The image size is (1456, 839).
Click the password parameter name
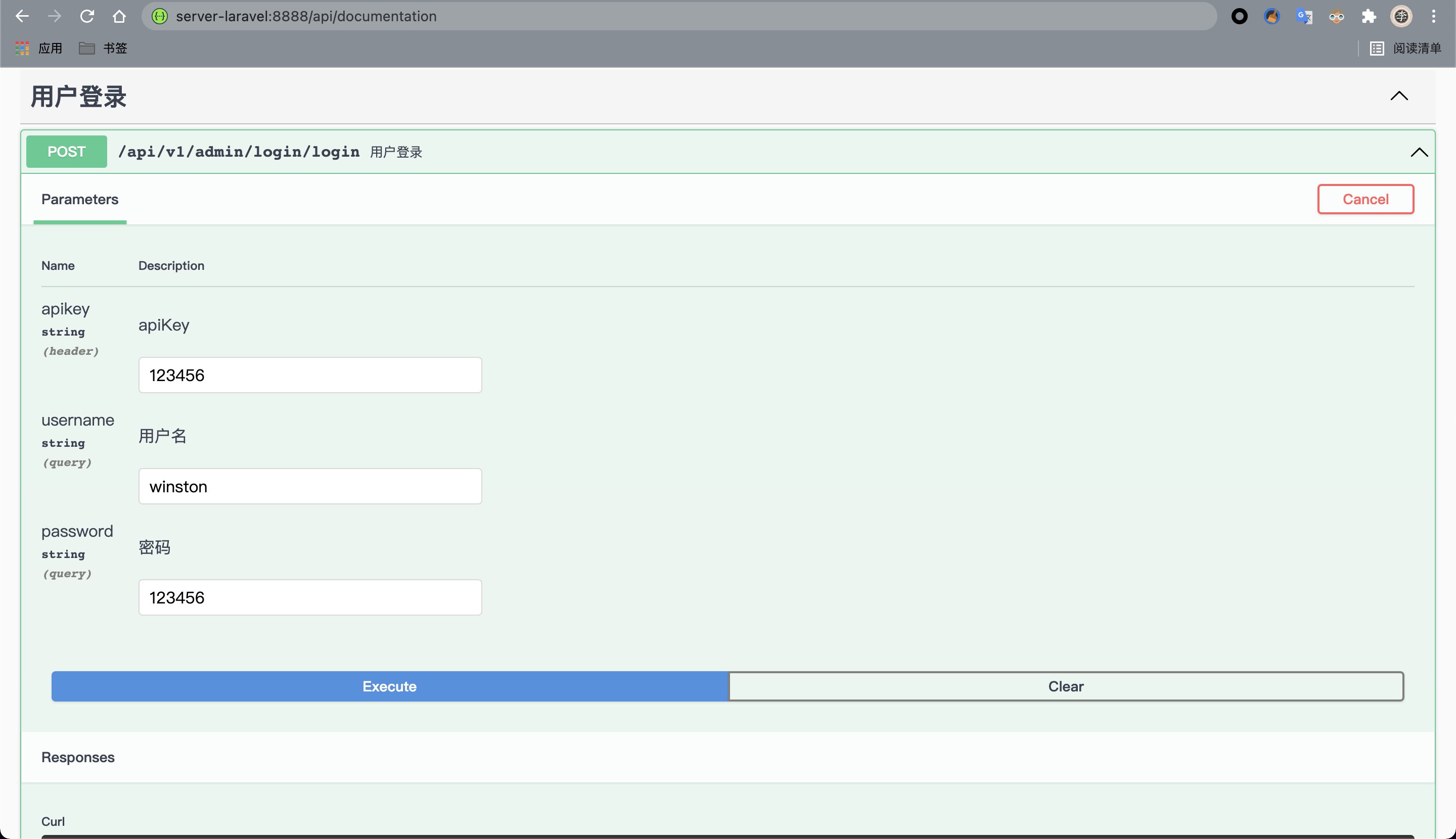[77, 531]
